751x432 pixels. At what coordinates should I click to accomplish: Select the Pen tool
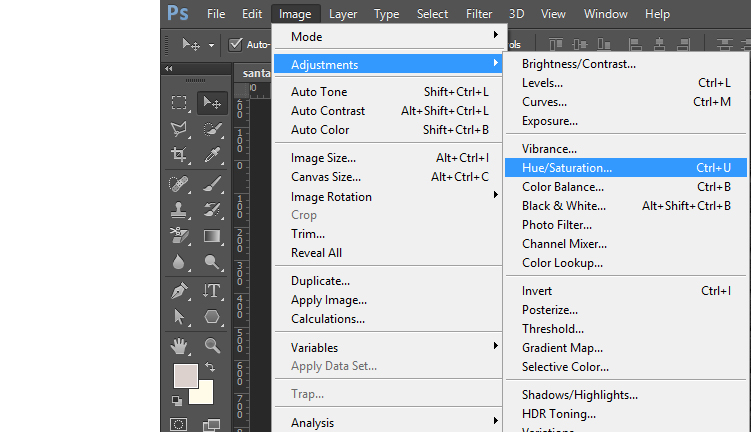pos(180,290)
